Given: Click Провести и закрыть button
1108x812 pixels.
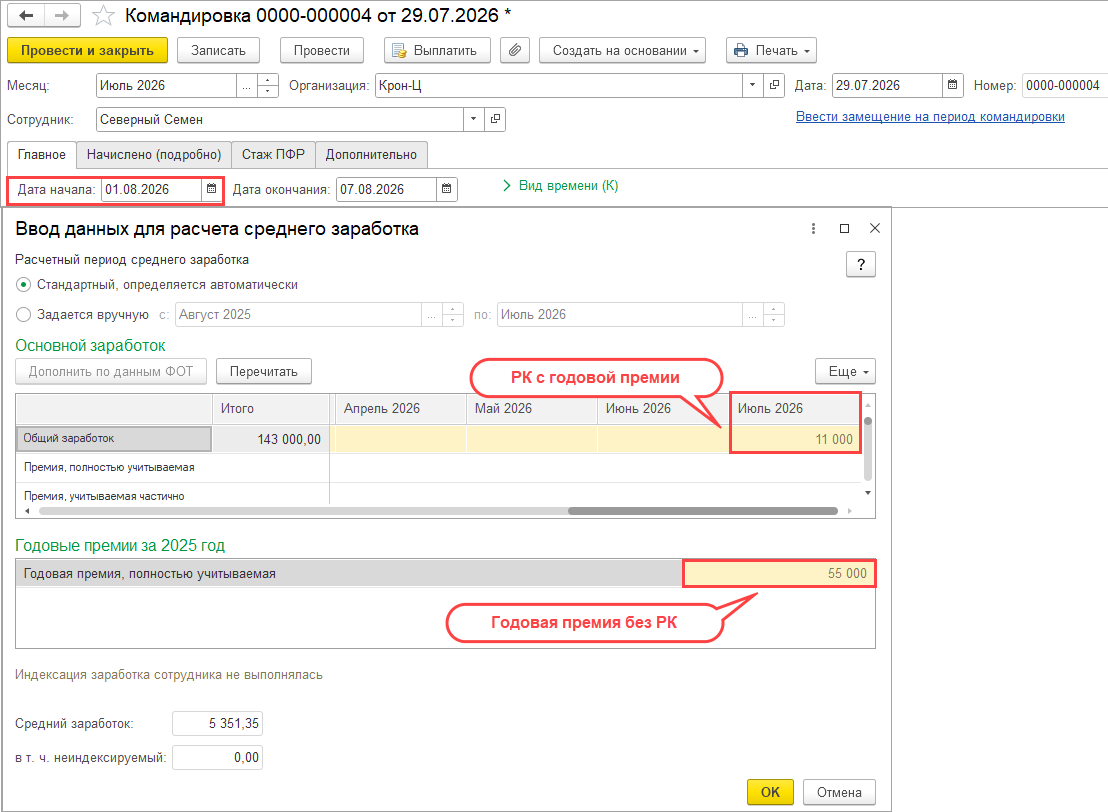Looking at the screenshot, I should [88, 50].
